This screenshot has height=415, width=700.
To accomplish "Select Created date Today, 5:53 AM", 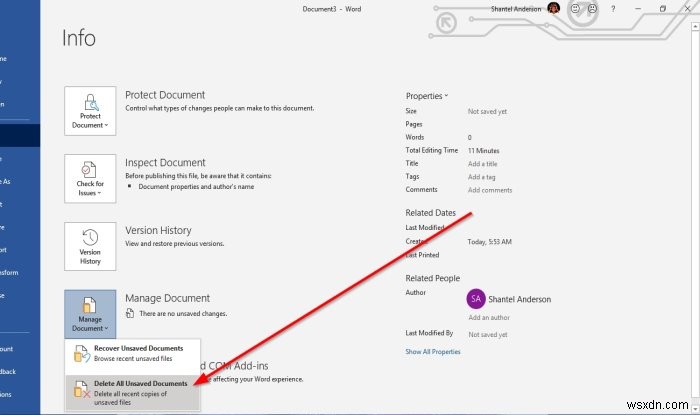I will pyautogui.click(x=489, y=242).
